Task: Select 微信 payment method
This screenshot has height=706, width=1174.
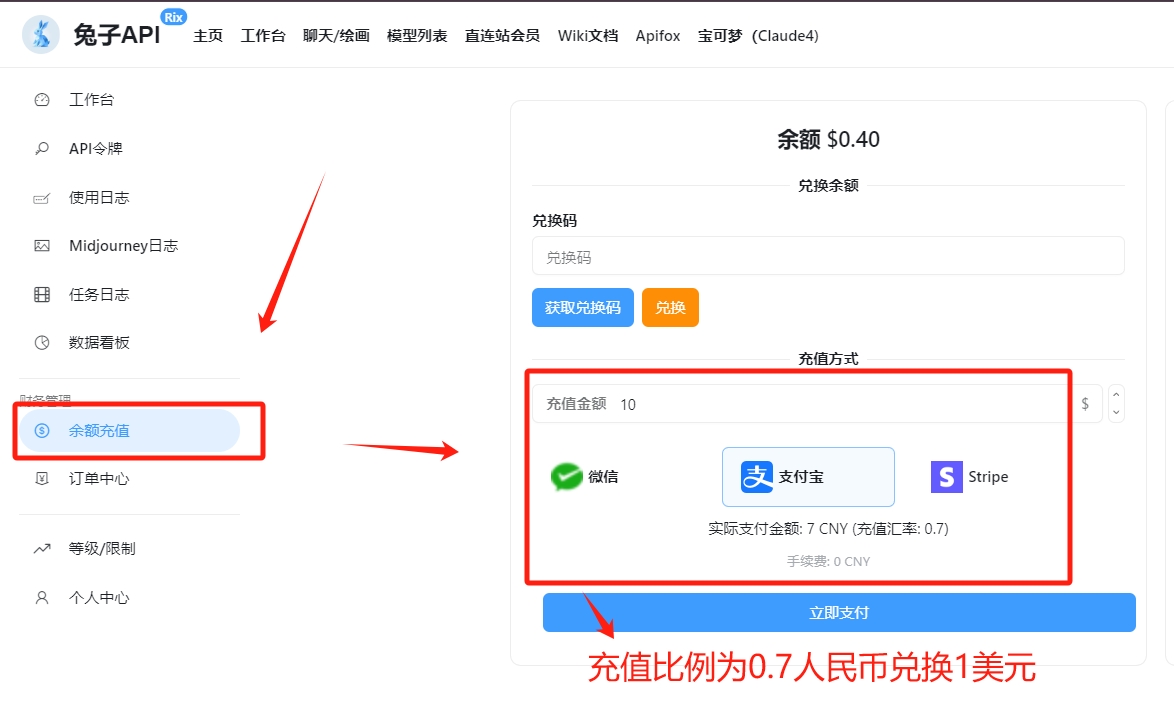Action: [585, 477]
